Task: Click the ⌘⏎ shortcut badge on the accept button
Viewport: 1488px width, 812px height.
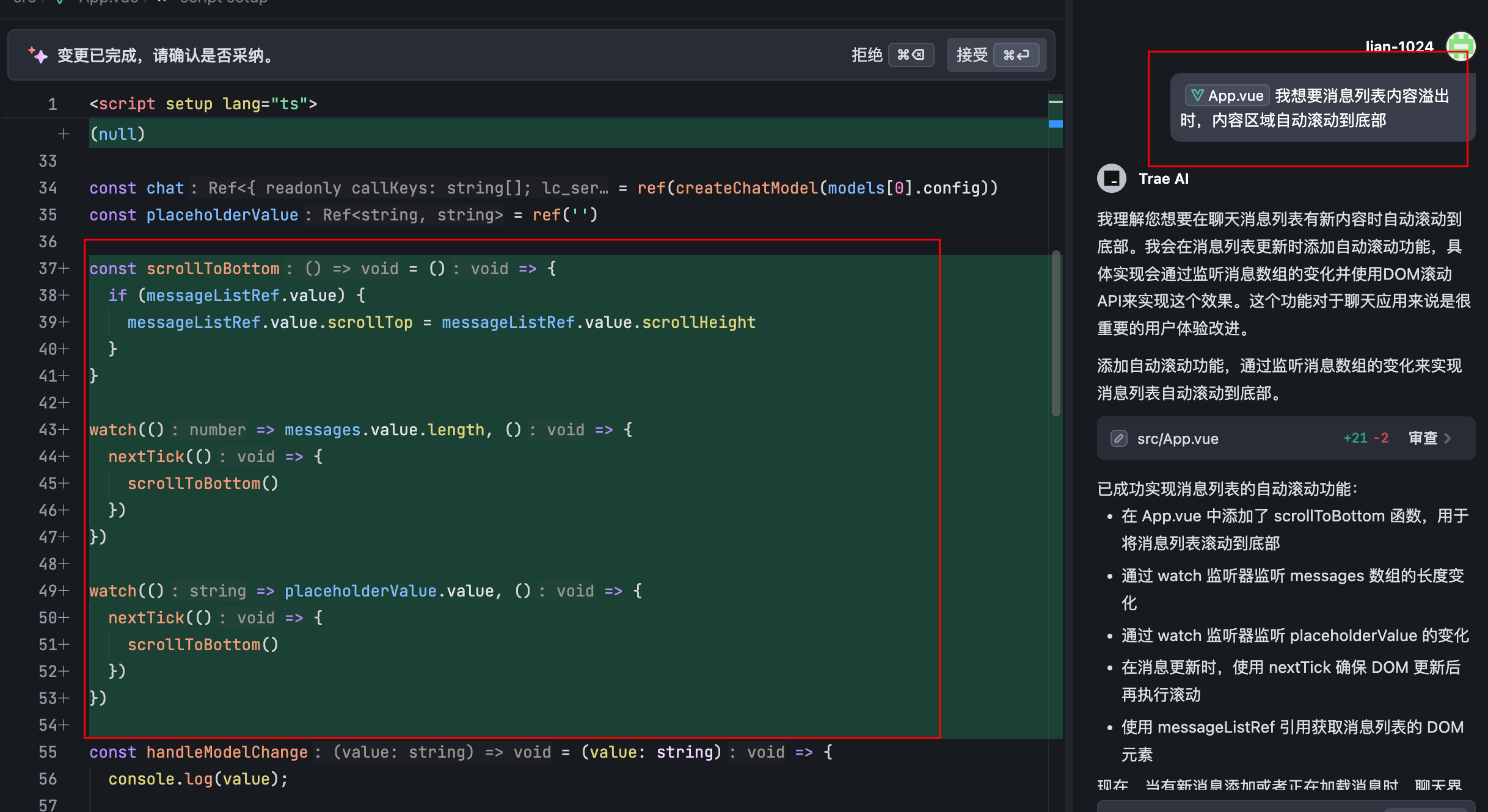Action: 1017,55
